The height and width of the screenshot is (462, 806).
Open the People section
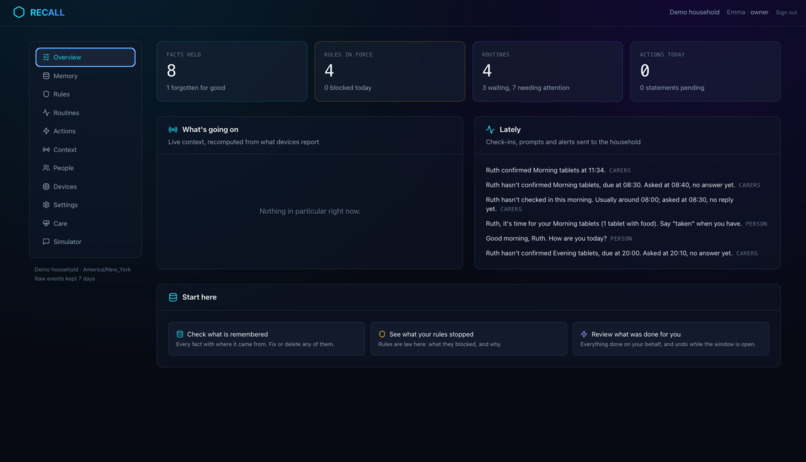pyautogui.click(x=85, y=168)
